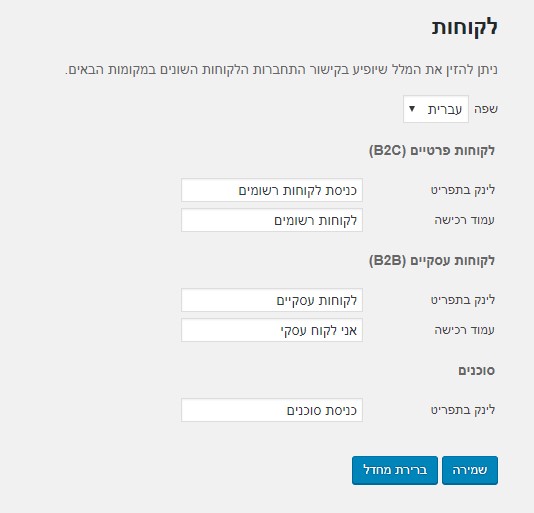Save settings with the שמירה button
This screenshot has height=513, width=534.
click(470, 470)
